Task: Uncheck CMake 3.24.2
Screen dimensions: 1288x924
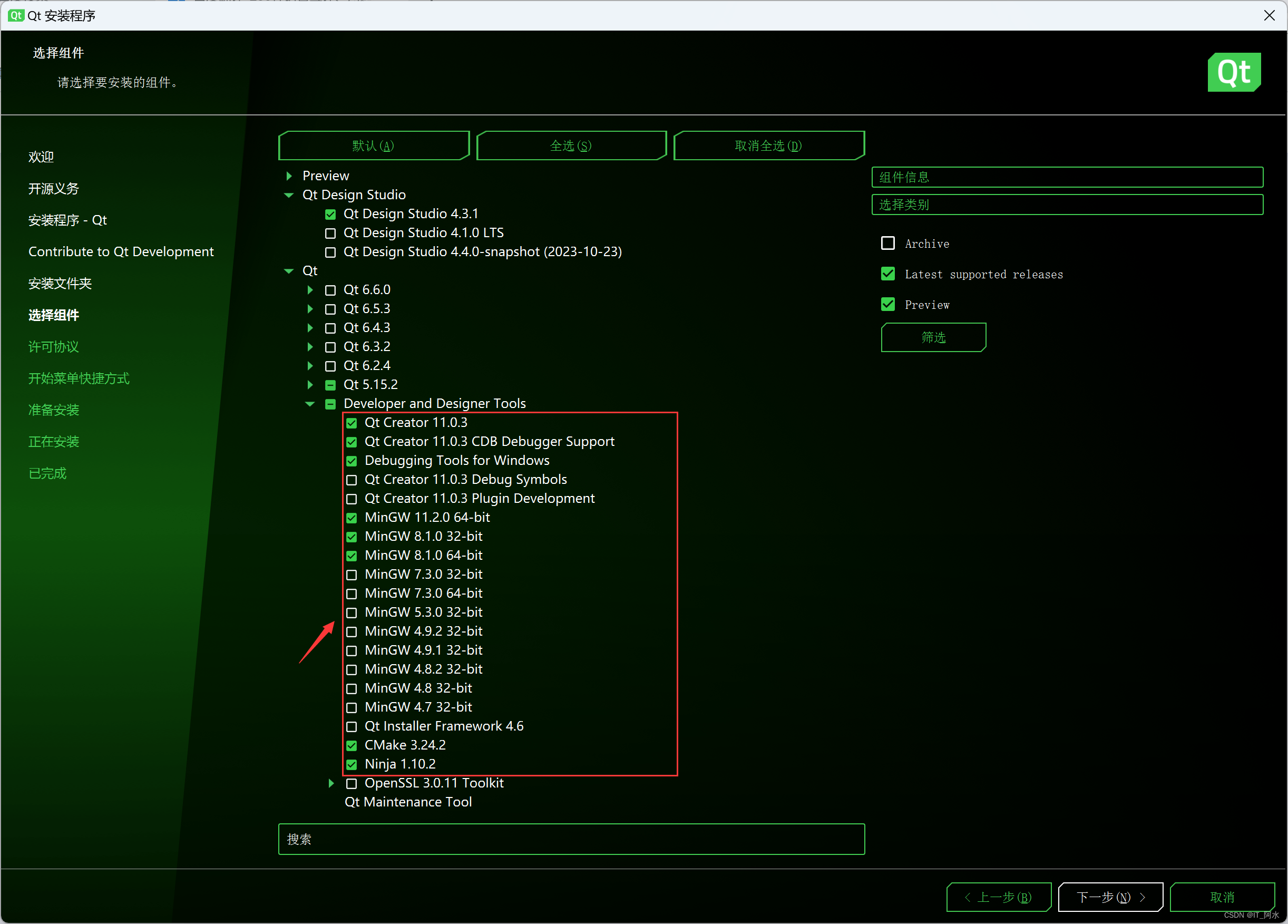Action: click(x=352, y=746)
